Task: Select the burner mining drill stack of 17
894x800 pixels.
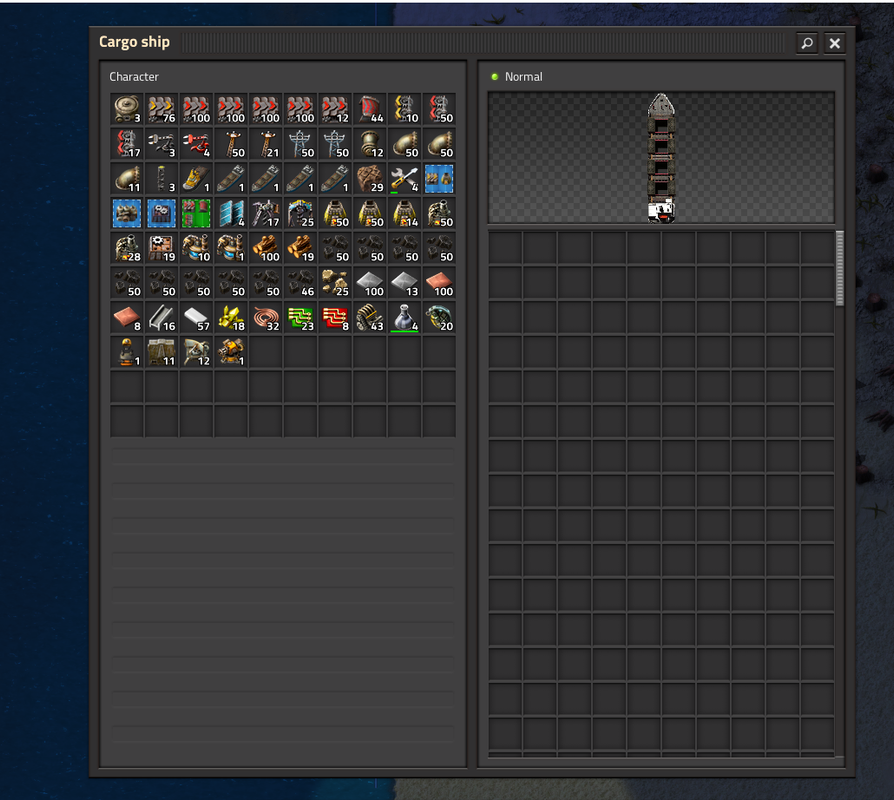Action: [265, 213]
